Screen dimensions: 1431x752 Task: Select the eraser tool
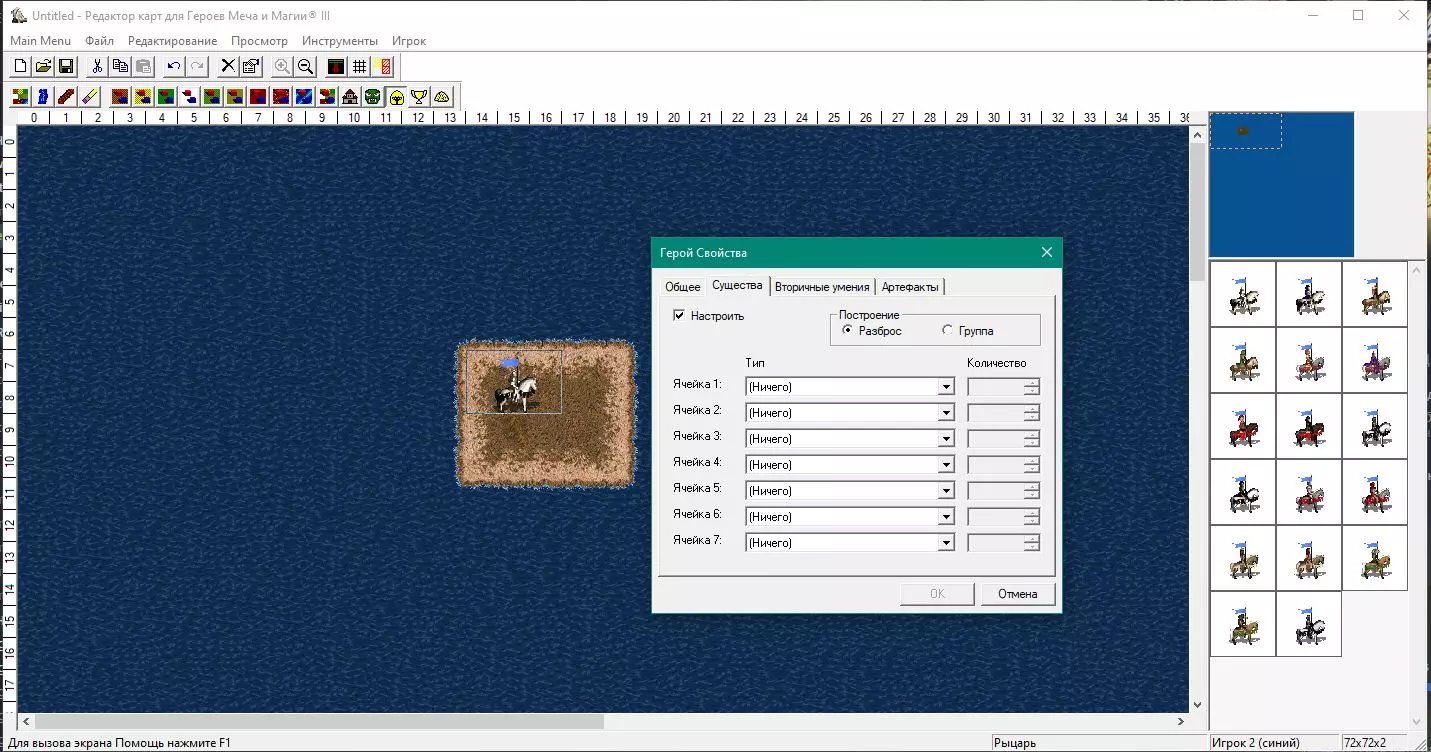89,97
